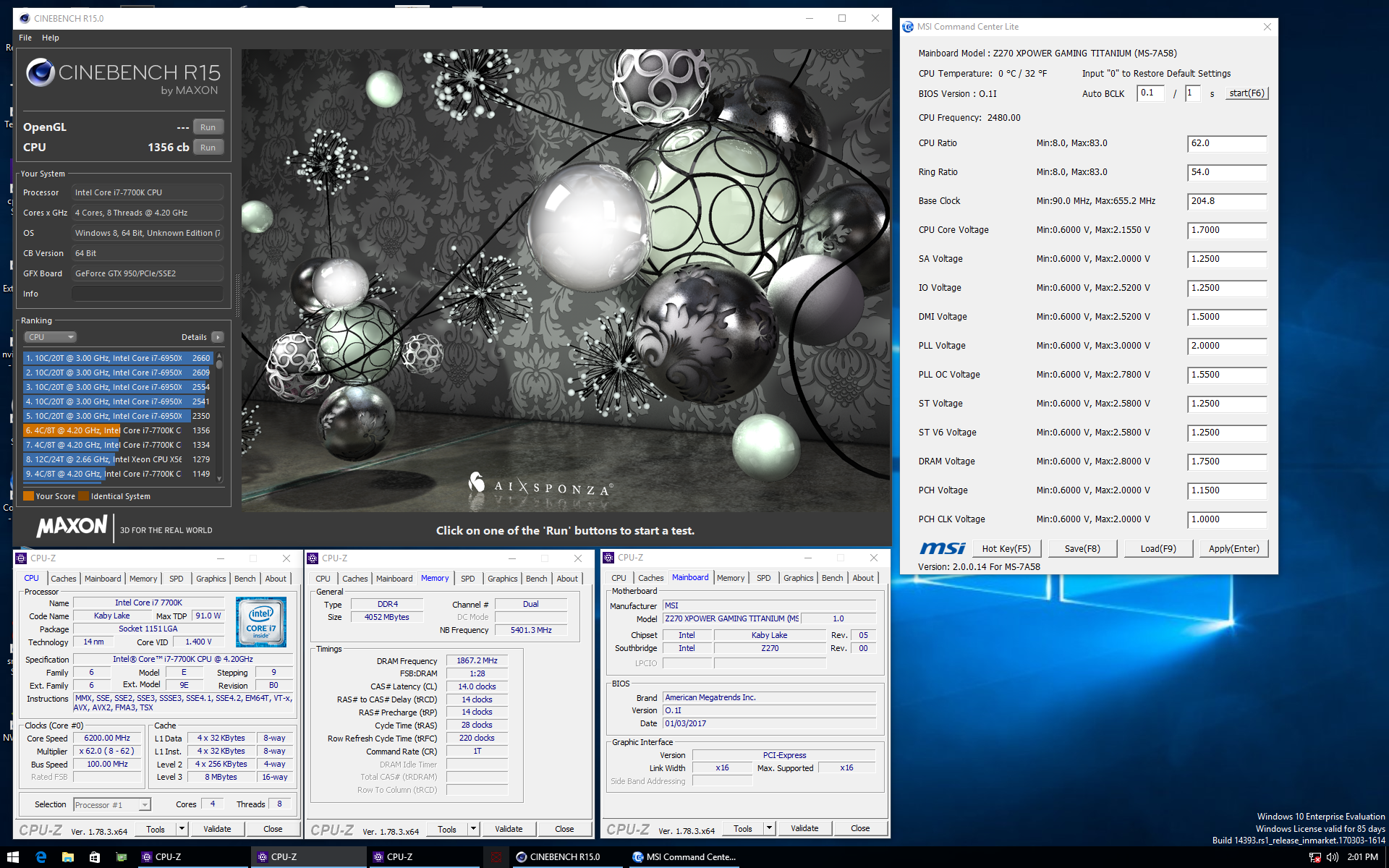Open Memory tab in the right CPU-Z window
This screenshot has width=1389, height=868.
[x=731, y=578]
